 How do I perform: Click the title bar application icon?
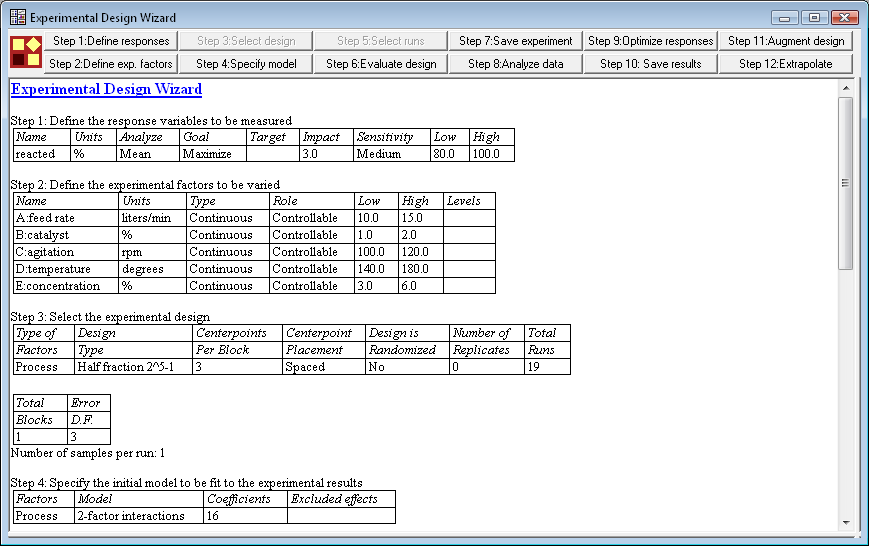point(17,18)
